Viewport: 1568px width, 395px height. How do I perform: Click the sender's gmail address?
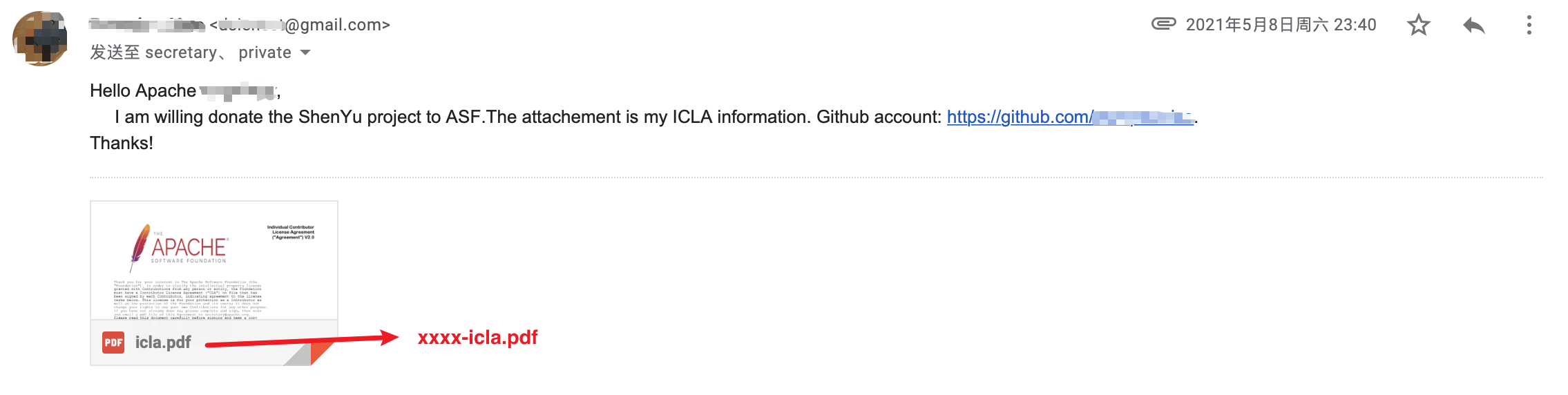[303, 25]
